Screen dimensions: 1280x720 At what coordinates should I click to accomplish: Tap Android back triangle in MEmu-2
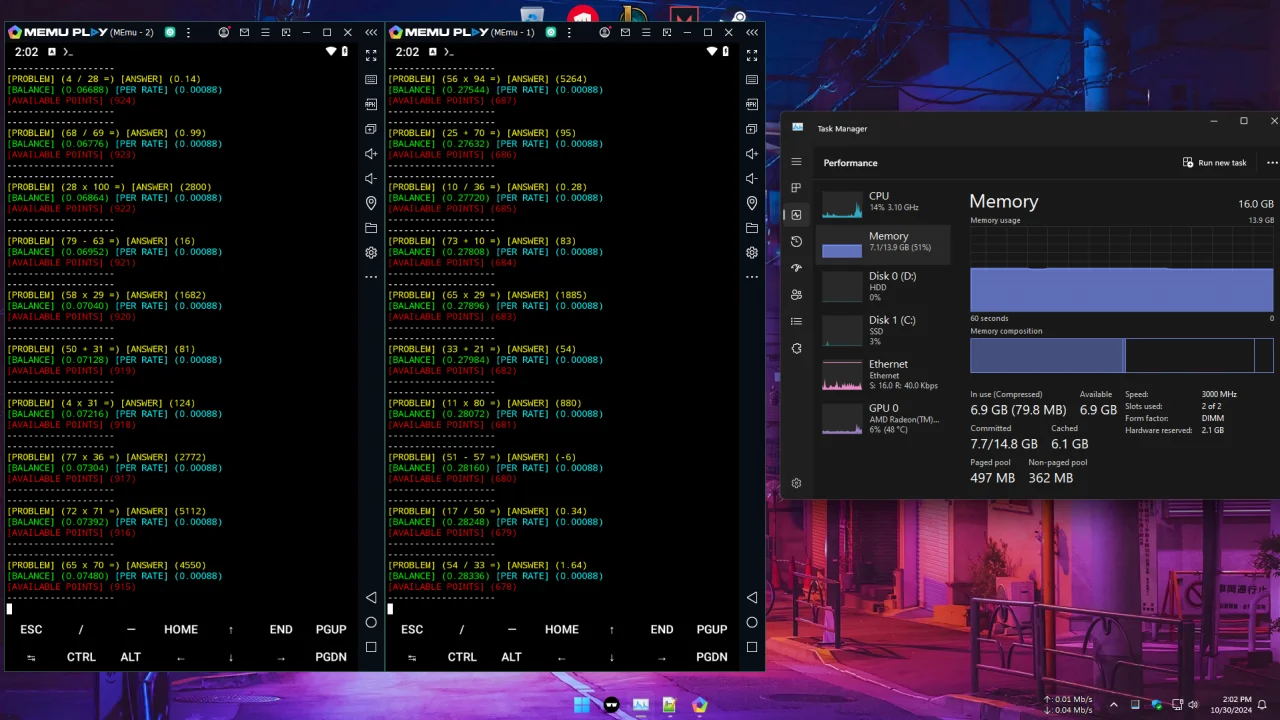(371, 597)
